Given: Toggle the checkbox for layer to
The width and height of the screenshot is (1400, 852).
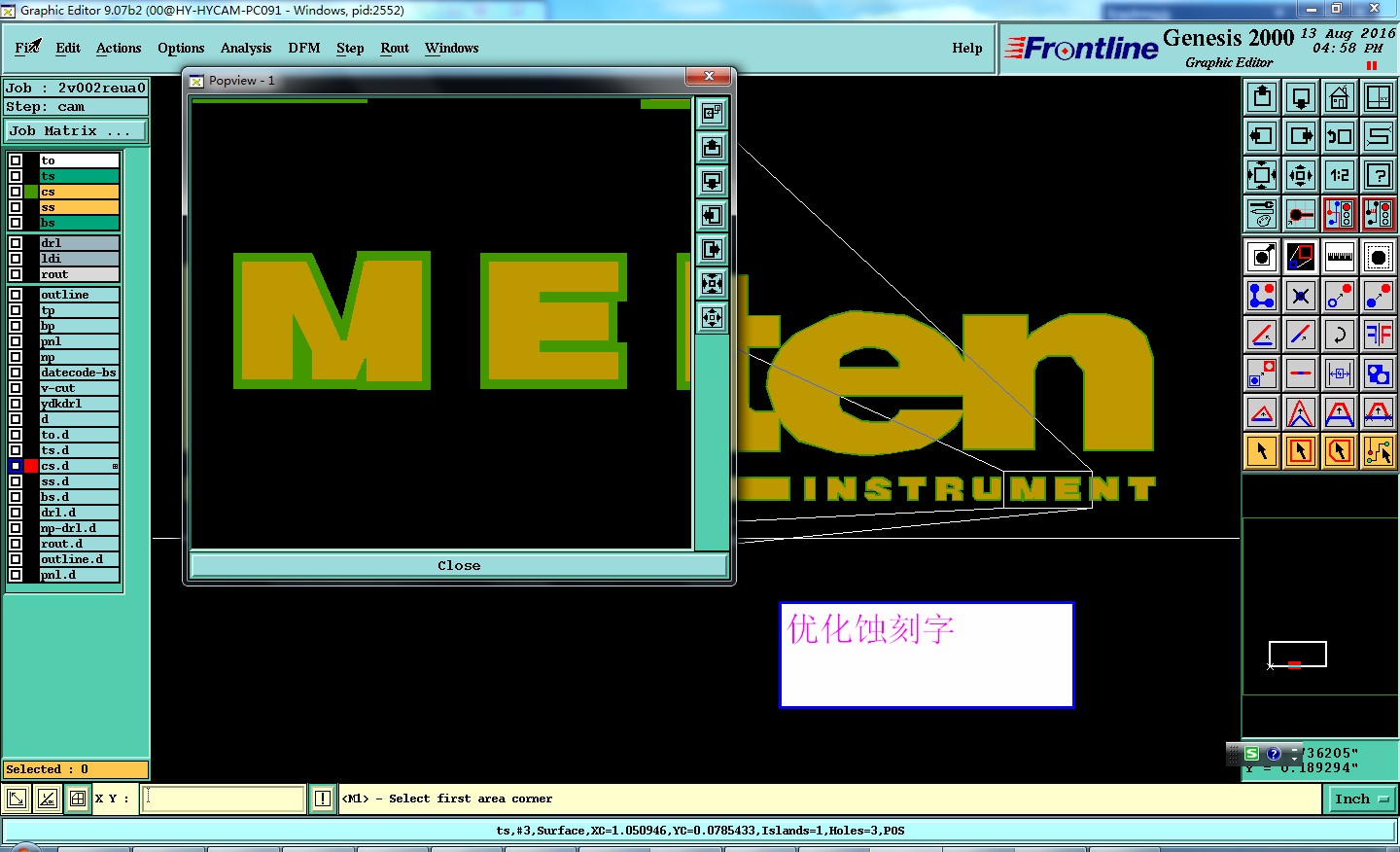Looking at the screenshot, I should click(x=16, y=160).
